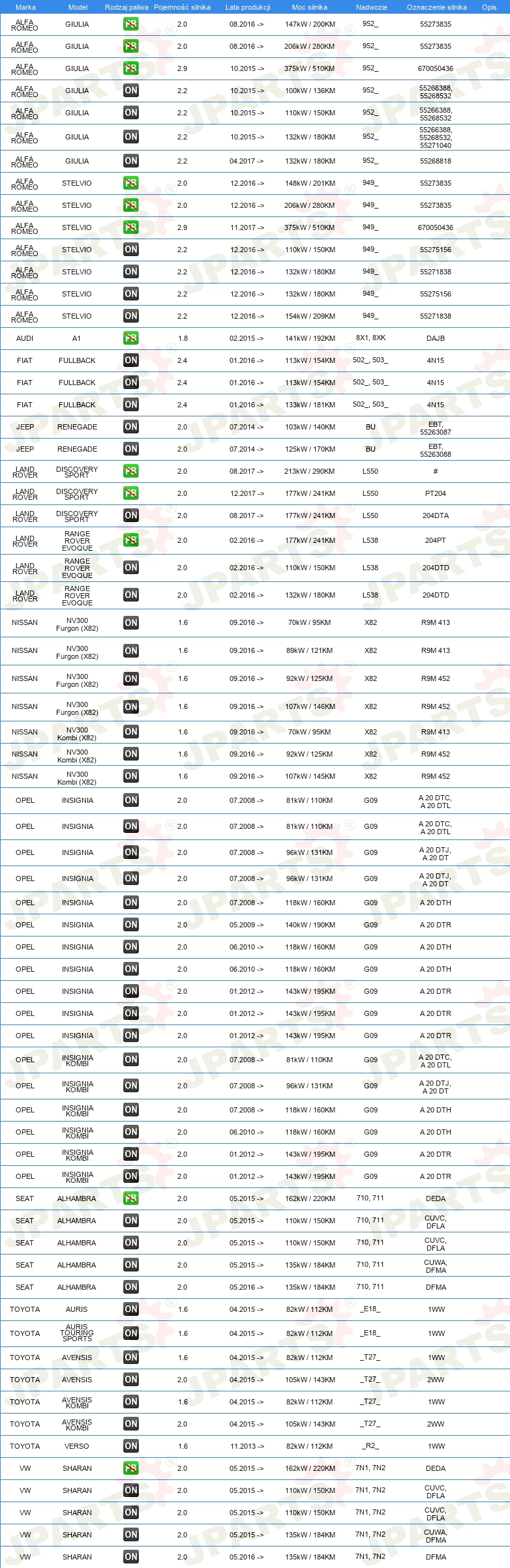Click engine code 204PT for Evoque
The width and height of the screenshot is (510, 1568).
click(436, 540)
